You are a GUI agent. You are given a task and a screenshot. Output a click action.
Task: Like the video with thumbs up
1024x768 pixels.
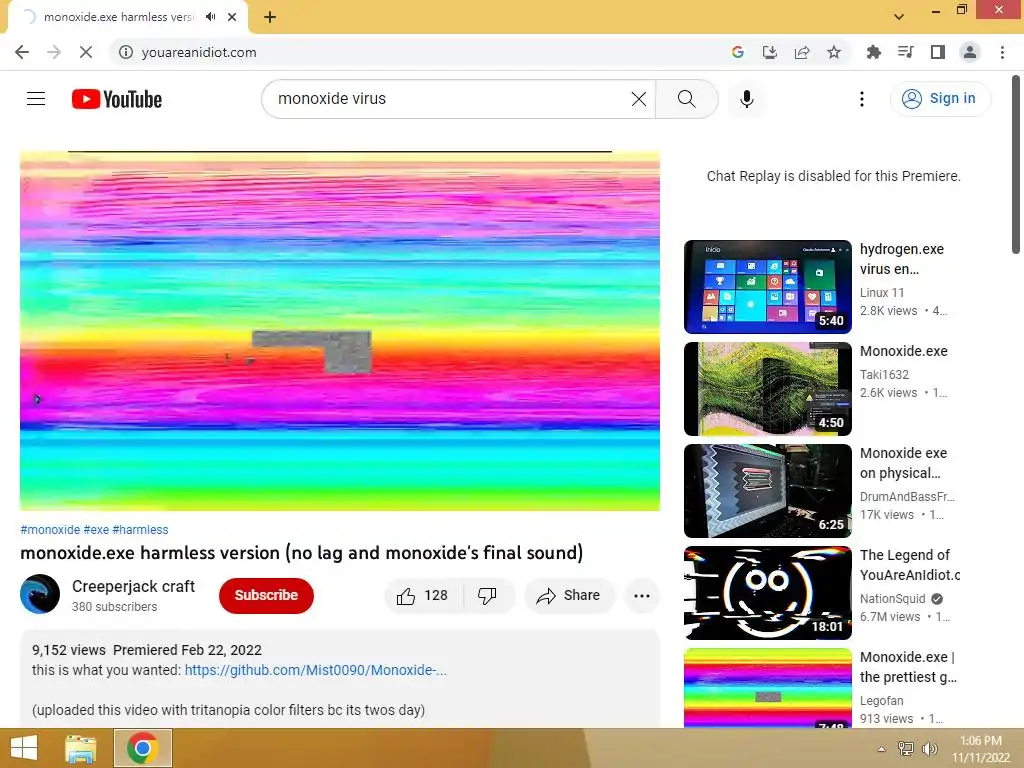423,596
